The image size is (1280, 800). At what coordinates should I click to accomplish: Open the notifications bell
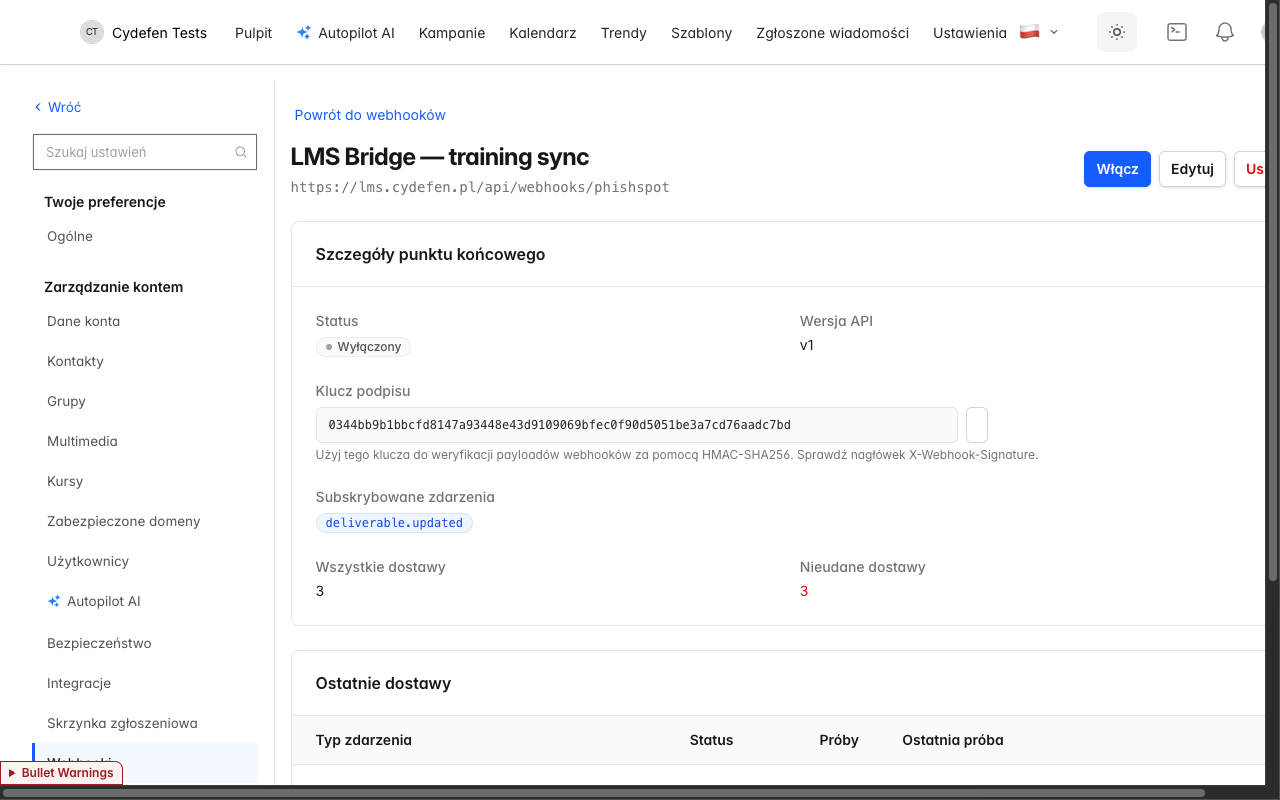[1225, 32]
